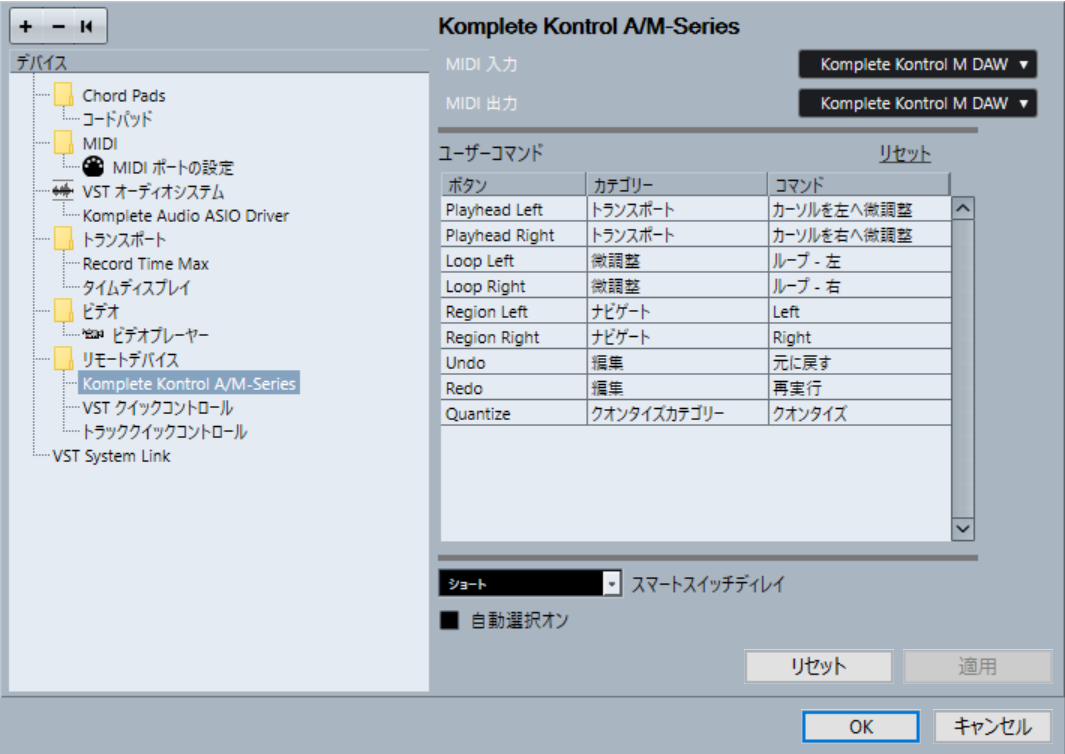This screenshot has width=1065, height=754.
Task: Click the plus add device button
Action: [x=26, y=26]
